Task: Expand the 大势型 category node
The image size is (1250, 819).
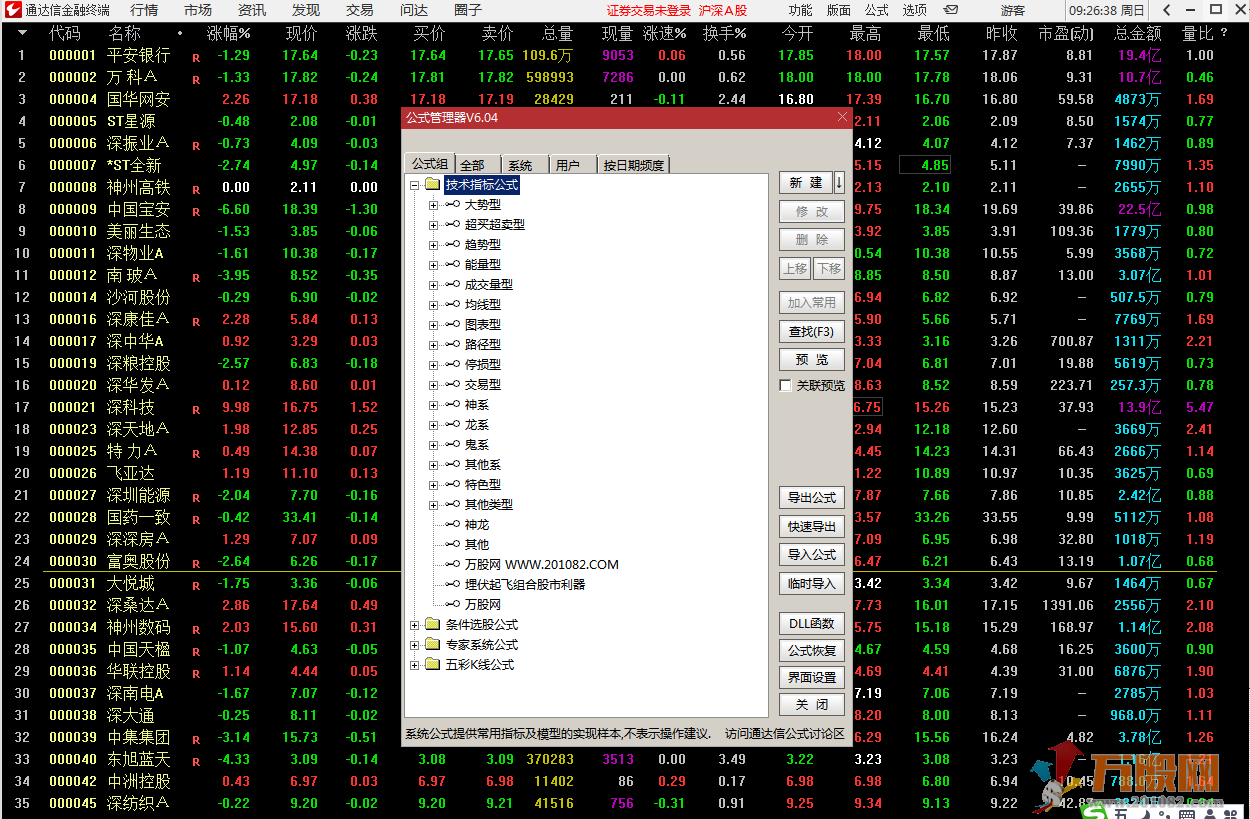Action: (434, 205)
